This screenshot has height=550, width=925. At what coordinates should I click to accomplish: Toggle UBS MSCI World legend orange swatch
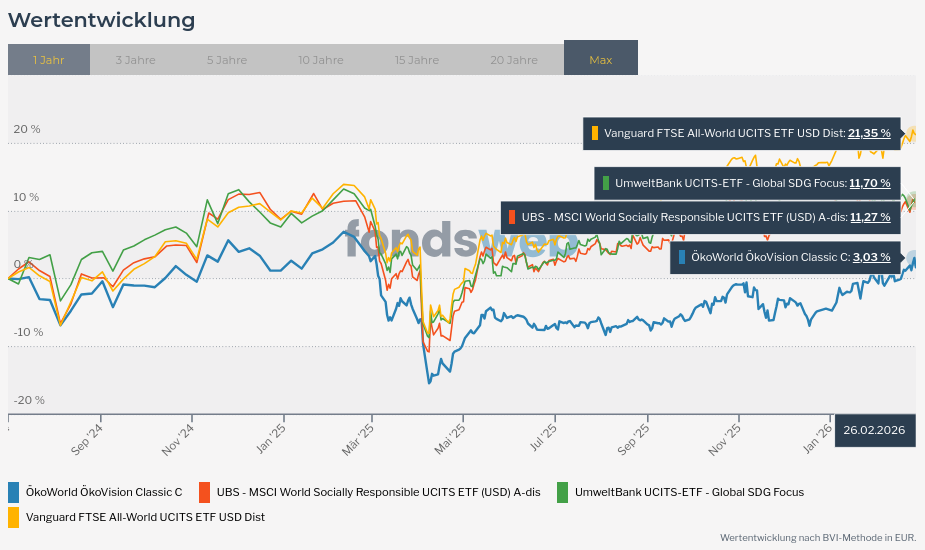pyautogui.click(x=204, y=492)
